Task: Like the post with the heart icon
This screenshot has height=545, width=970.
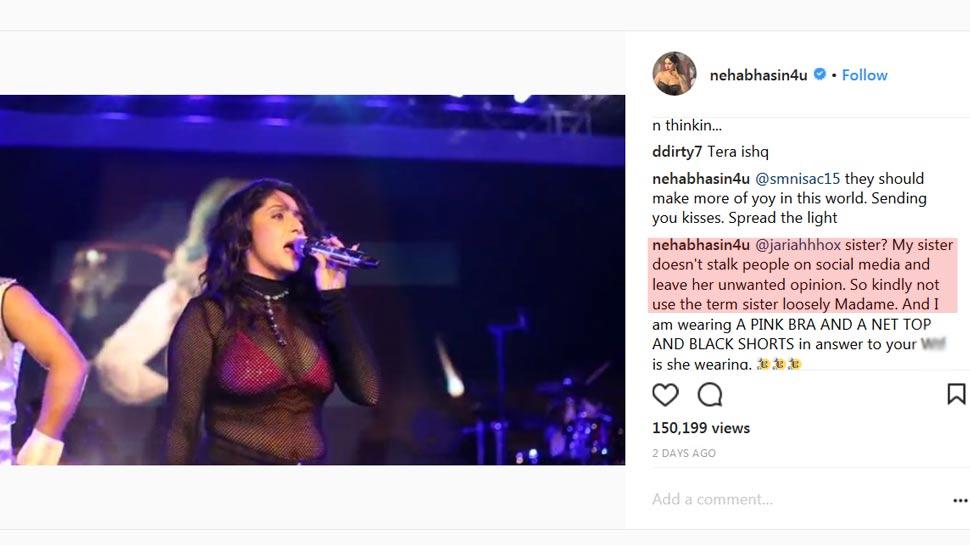Action: [x=665, y=395]
